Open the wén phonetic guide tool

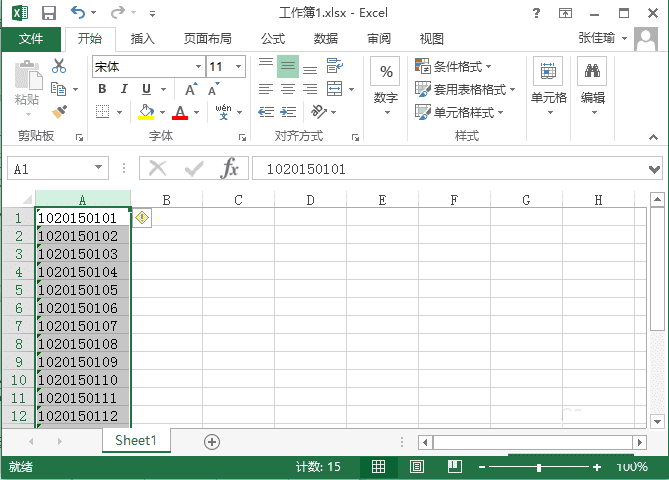click(x=223, y=112)
